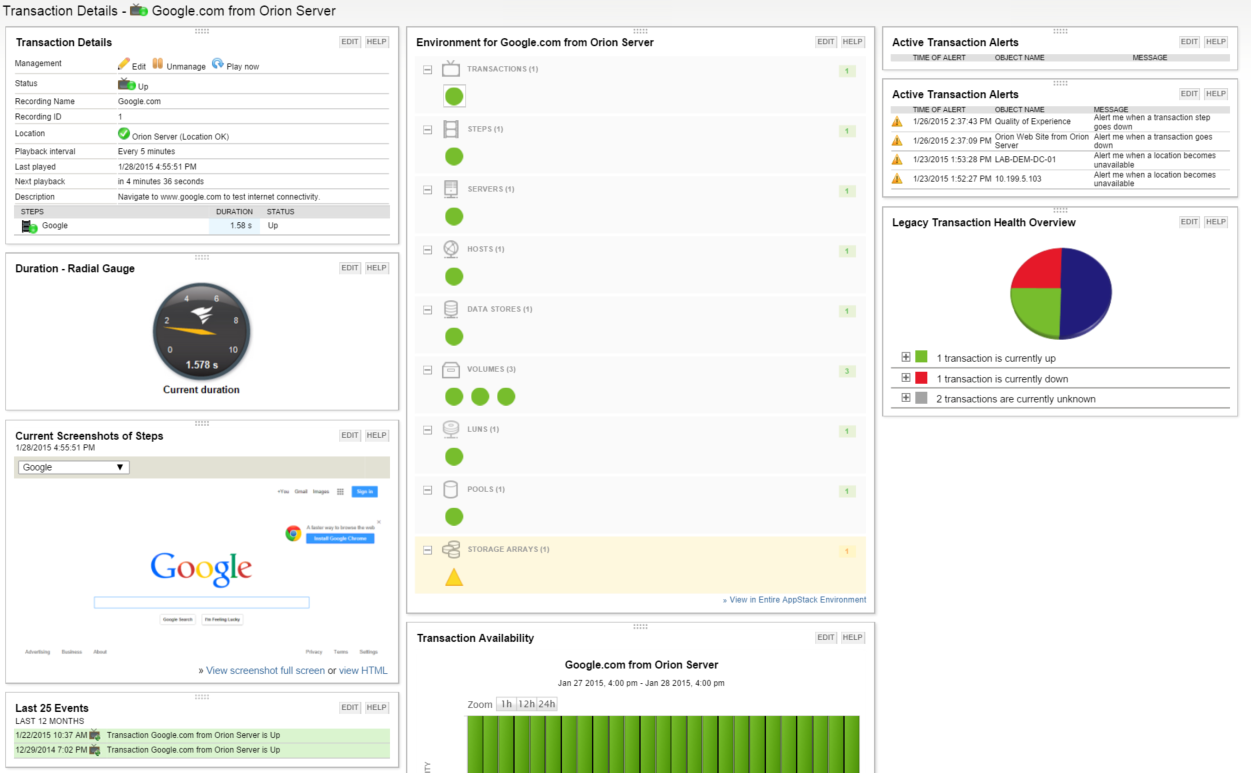This screenshot has height=773, width=1251.
Task: Click the Play now icon
Action: tap(218, 64)
